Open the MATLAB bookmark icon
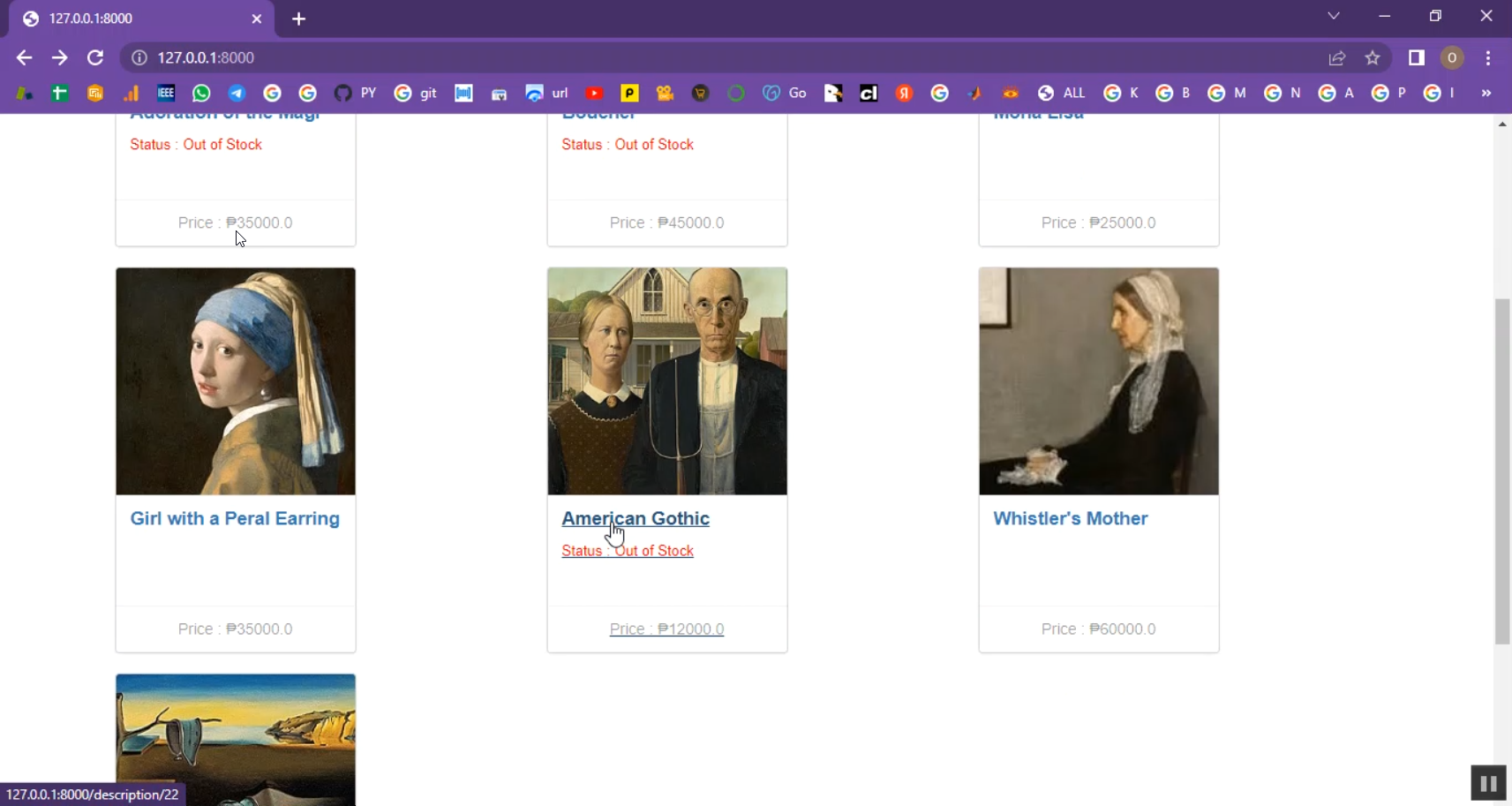The image size is (1512, 806). pyautogui.click(x=974, y=93)
